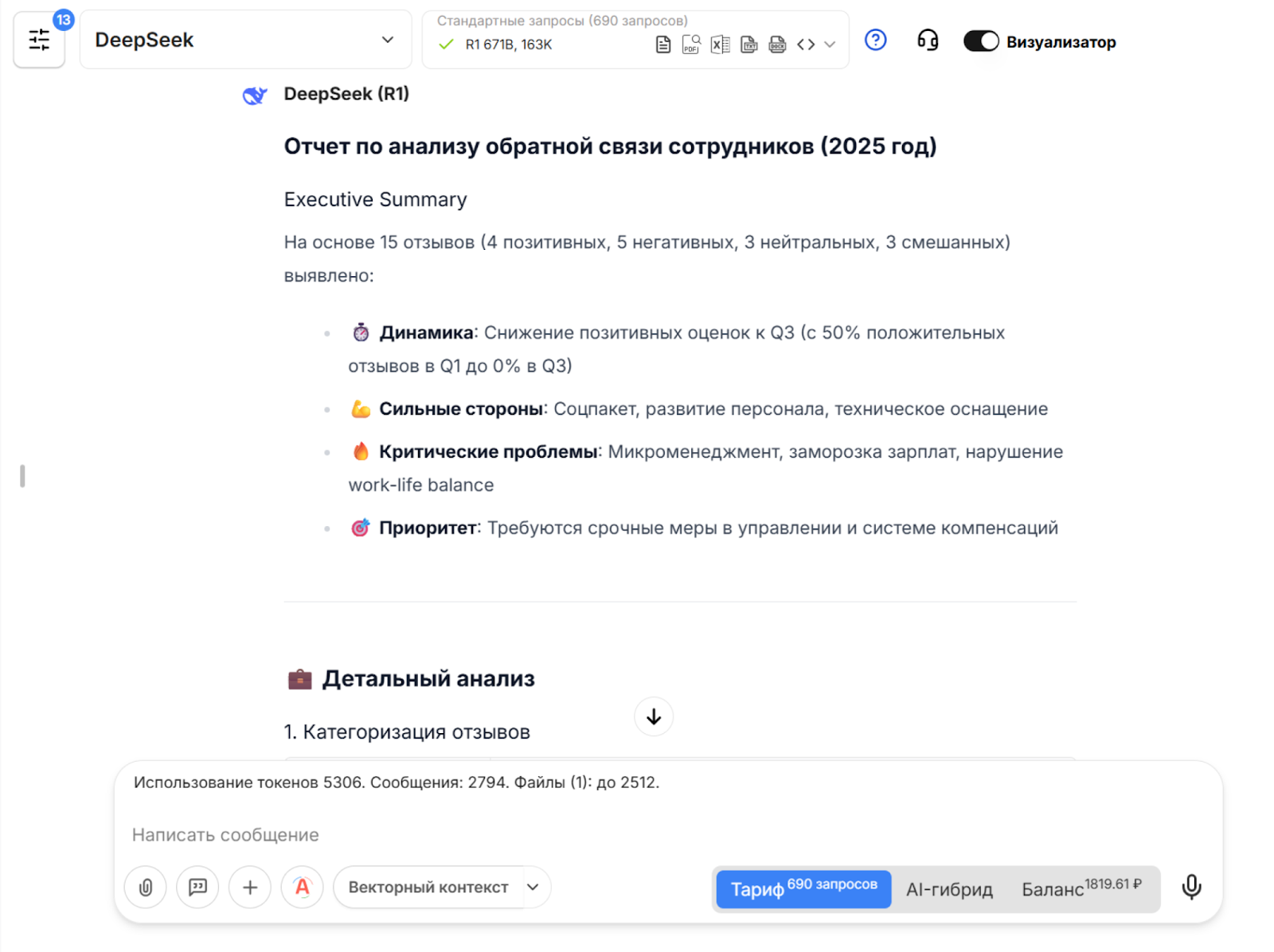Click the code brackets icon
Viewport: 1274px width, 952px height.
[806, 45]
